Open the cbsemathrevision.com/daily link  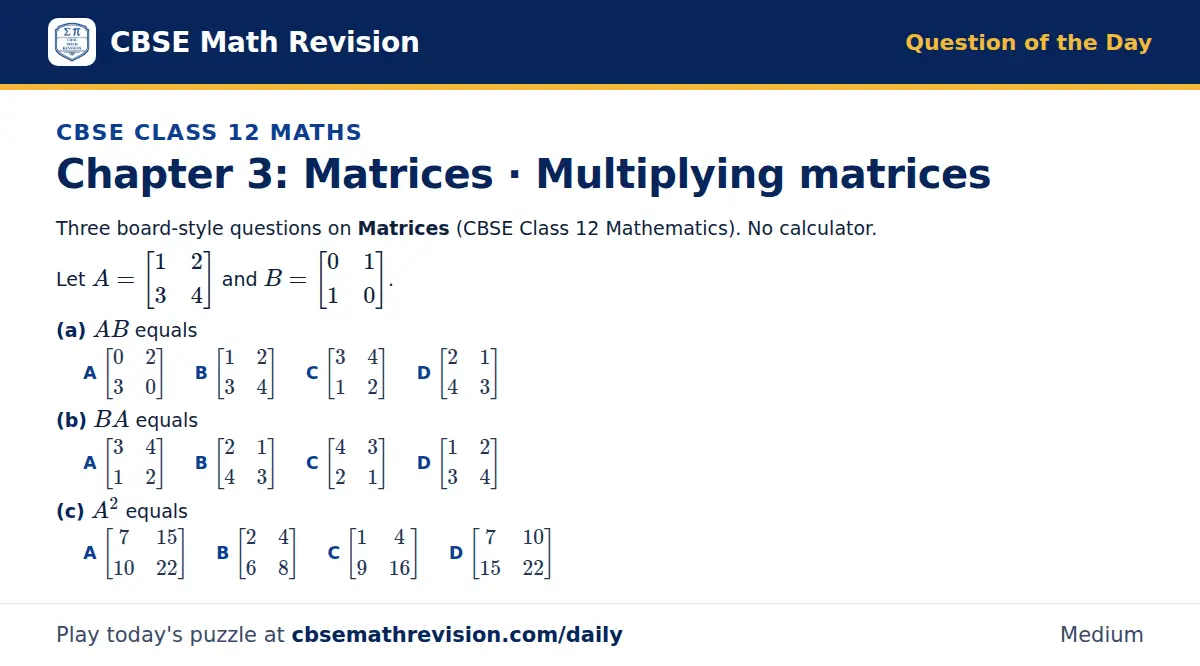coord(457,634)
